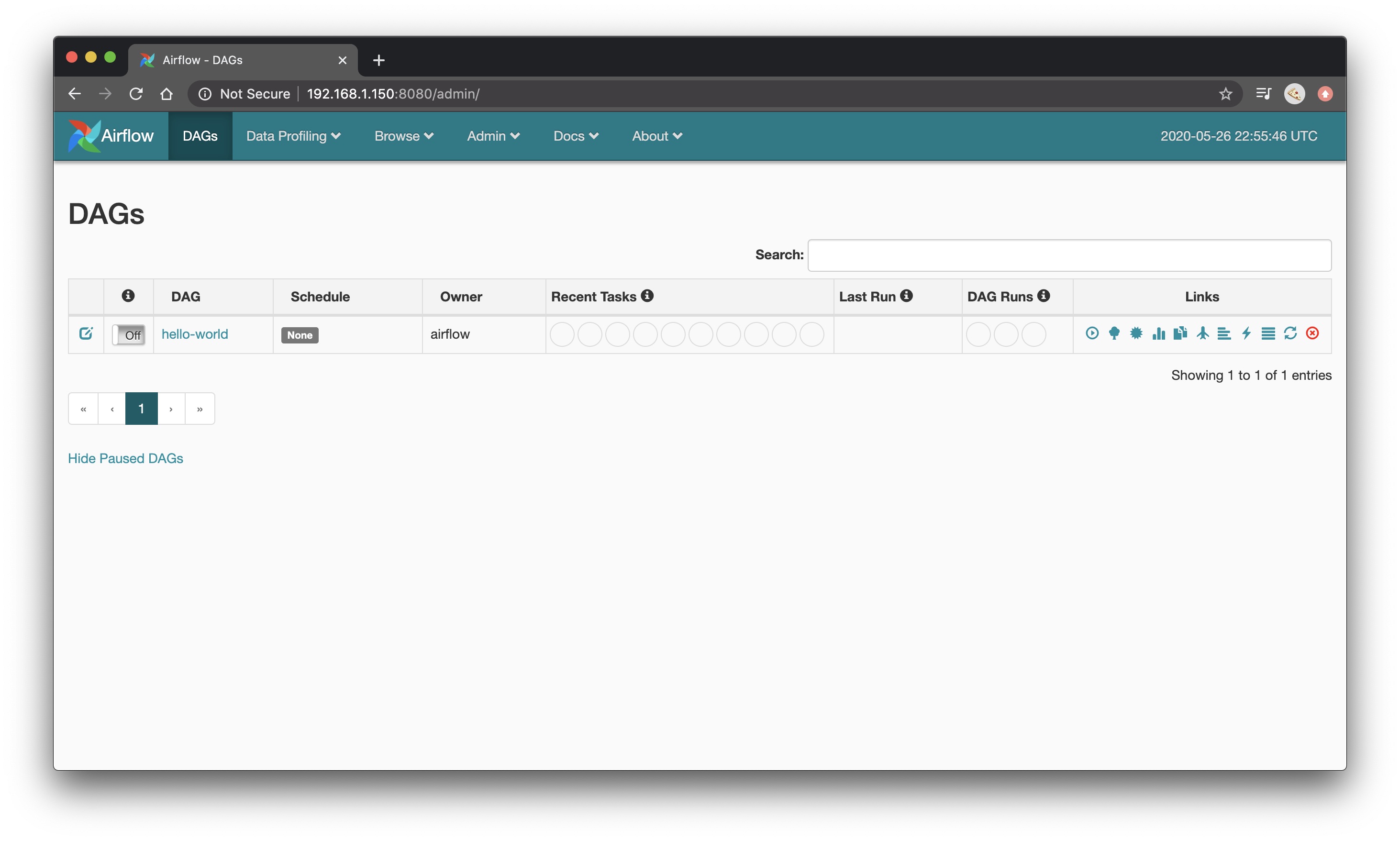Expand the Data Profiling dropdown menu
The width and height of the screenshot is (1400, 841).
[x=290, y=136]
